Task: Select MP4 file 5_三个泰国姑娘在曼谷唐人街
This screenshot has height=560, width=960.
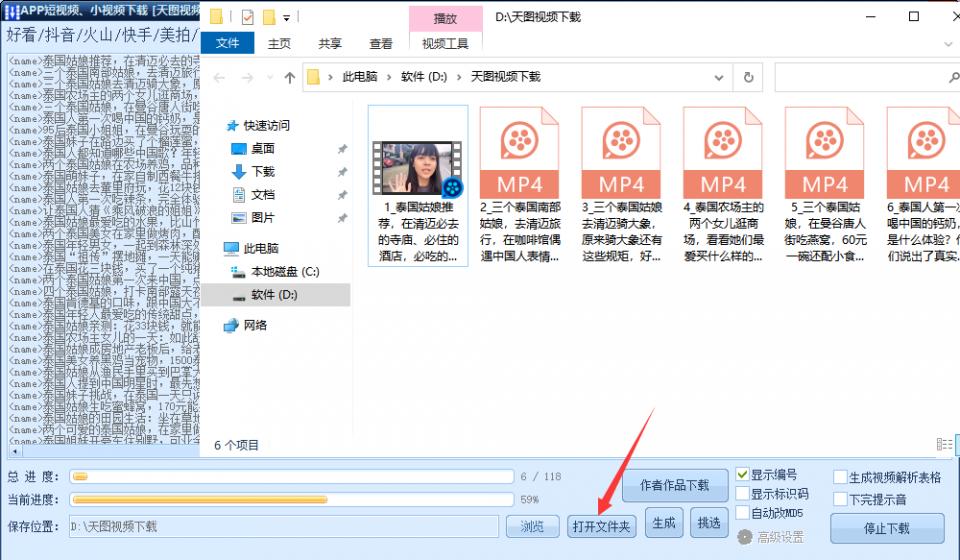Action: [825, 185]
